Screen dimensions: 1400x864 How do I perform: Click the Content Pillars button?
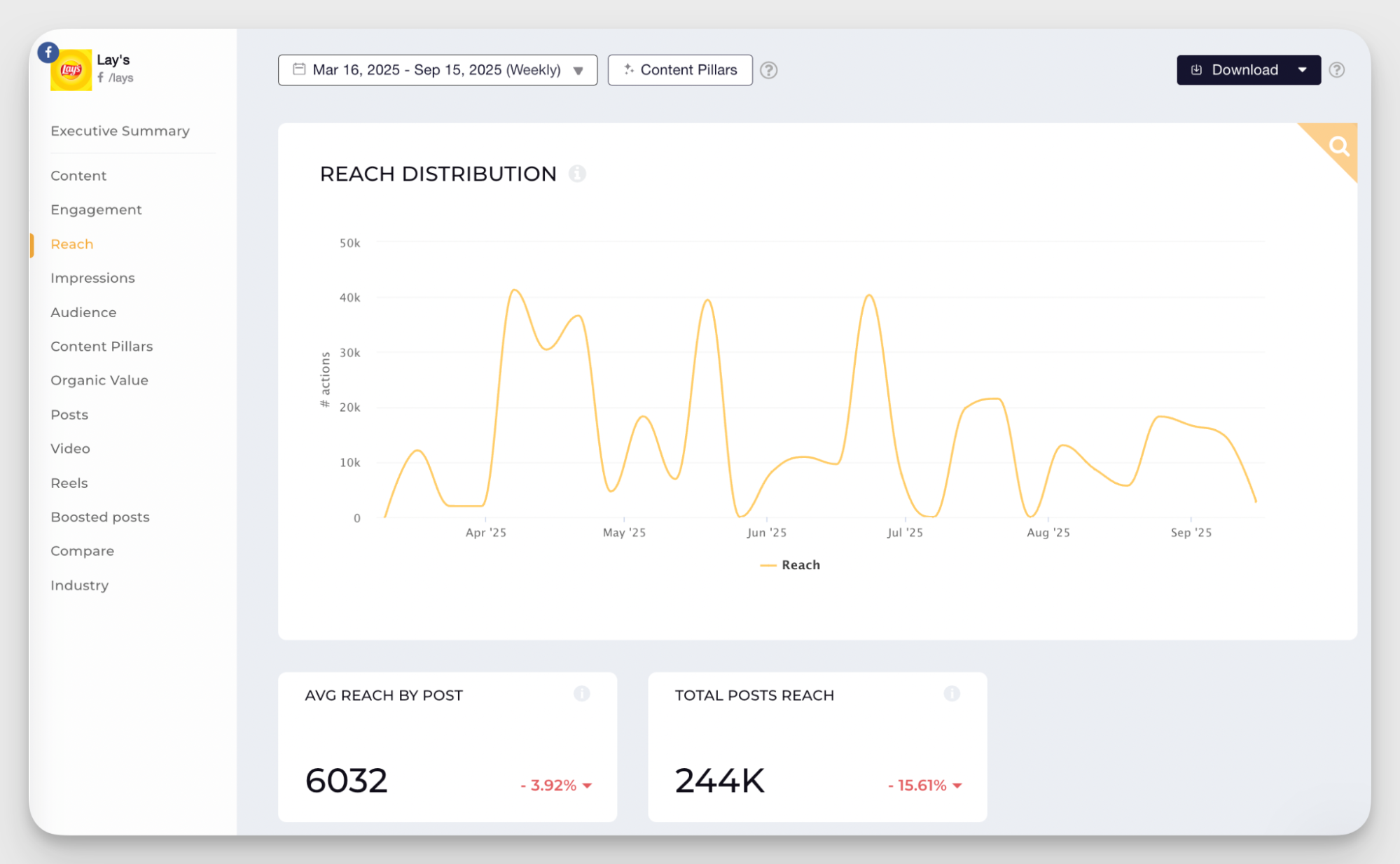679,69
